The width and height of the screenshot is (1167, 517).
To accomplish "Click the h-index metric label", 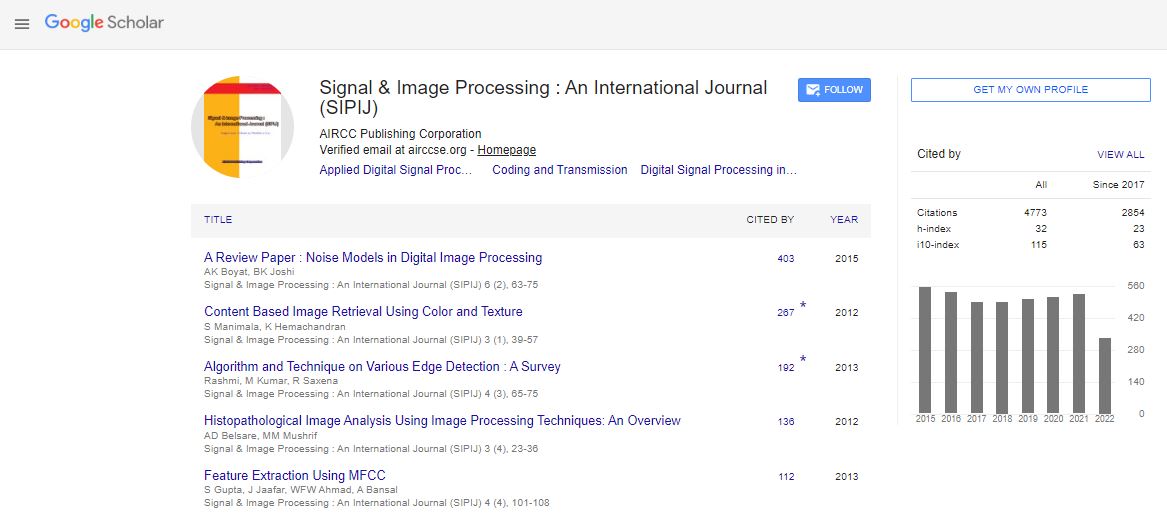I will click(934, 229).
